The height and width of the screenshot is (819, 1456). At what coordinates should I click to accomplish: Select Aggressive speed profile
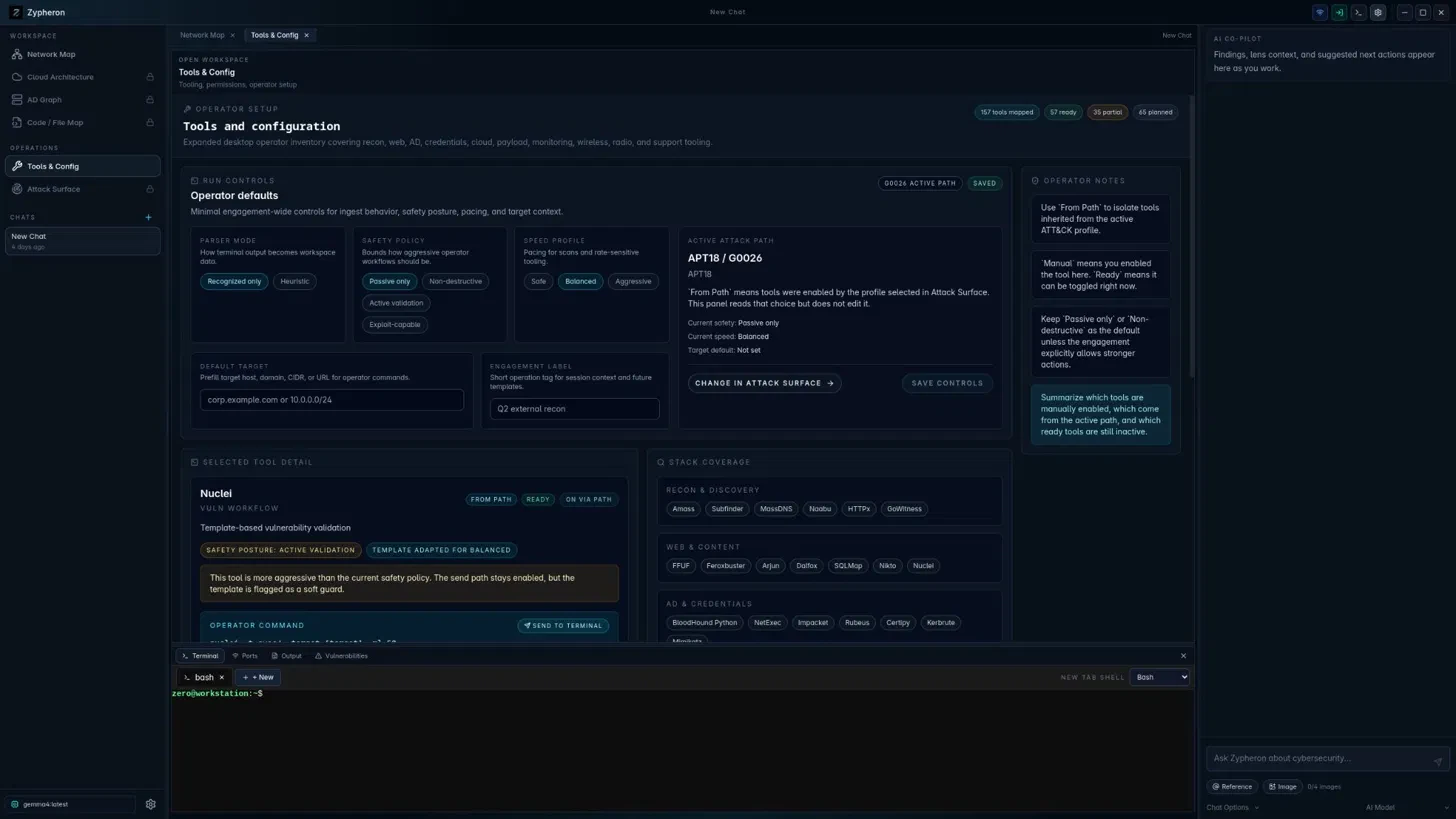pos(633,282)
